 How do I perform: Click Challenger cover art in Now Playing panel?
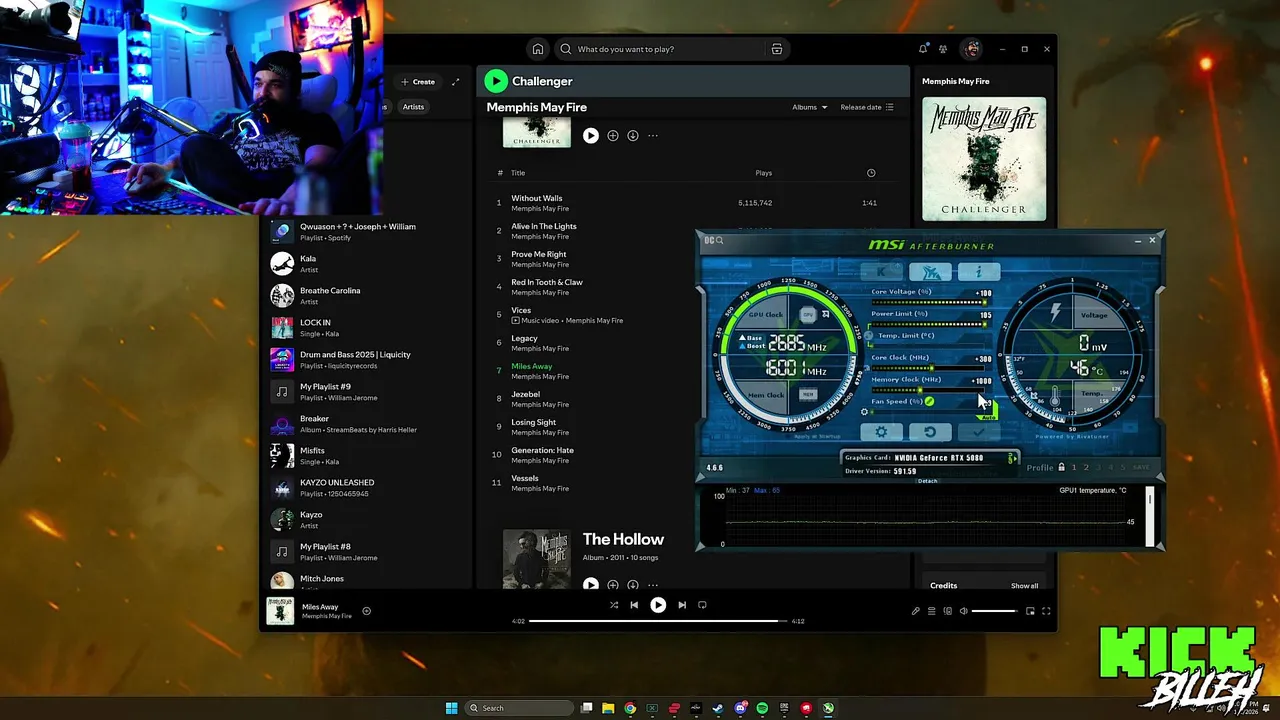(984, 158)
